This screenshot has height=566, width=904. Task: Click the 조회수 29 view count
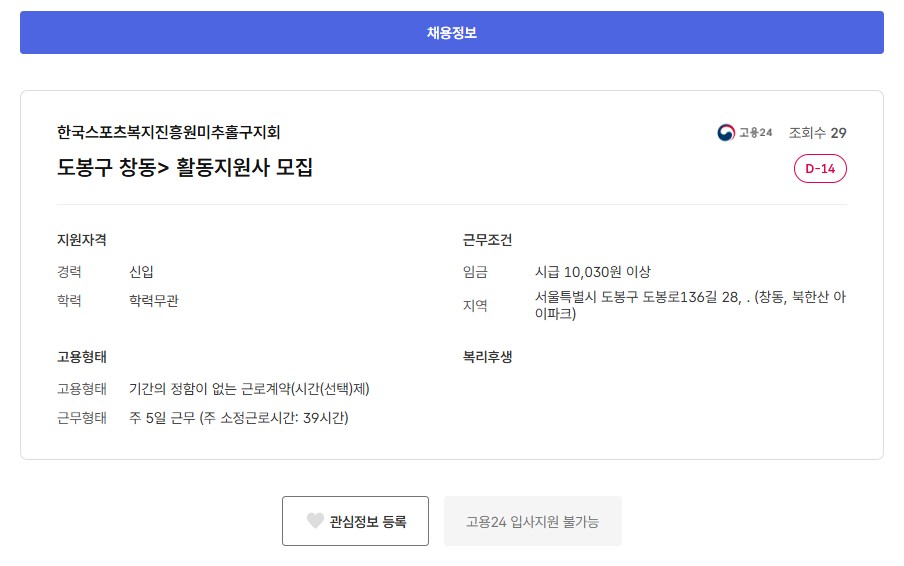tap(817, 133)
